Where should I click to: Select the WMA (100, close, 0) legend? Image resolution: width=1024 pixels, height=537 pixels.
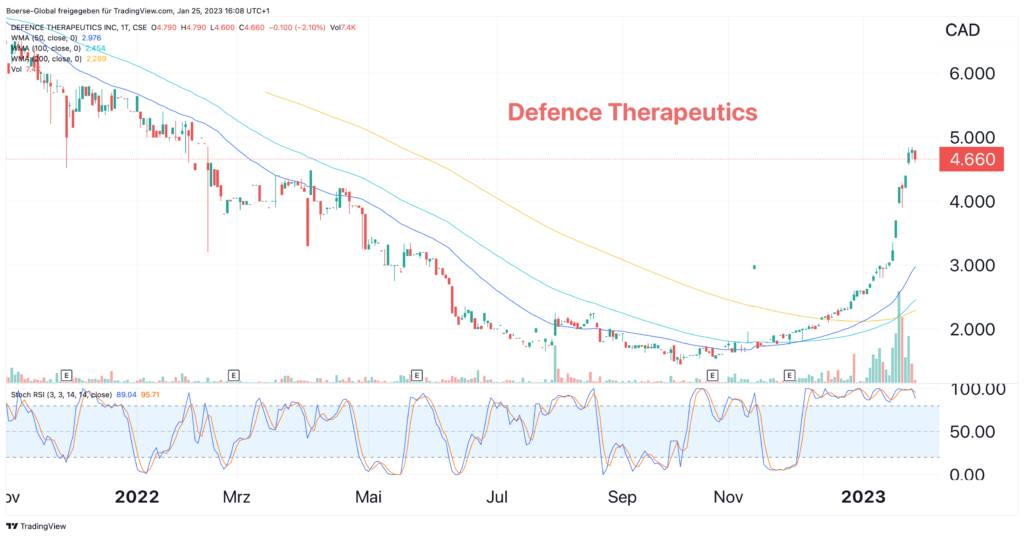47,48
